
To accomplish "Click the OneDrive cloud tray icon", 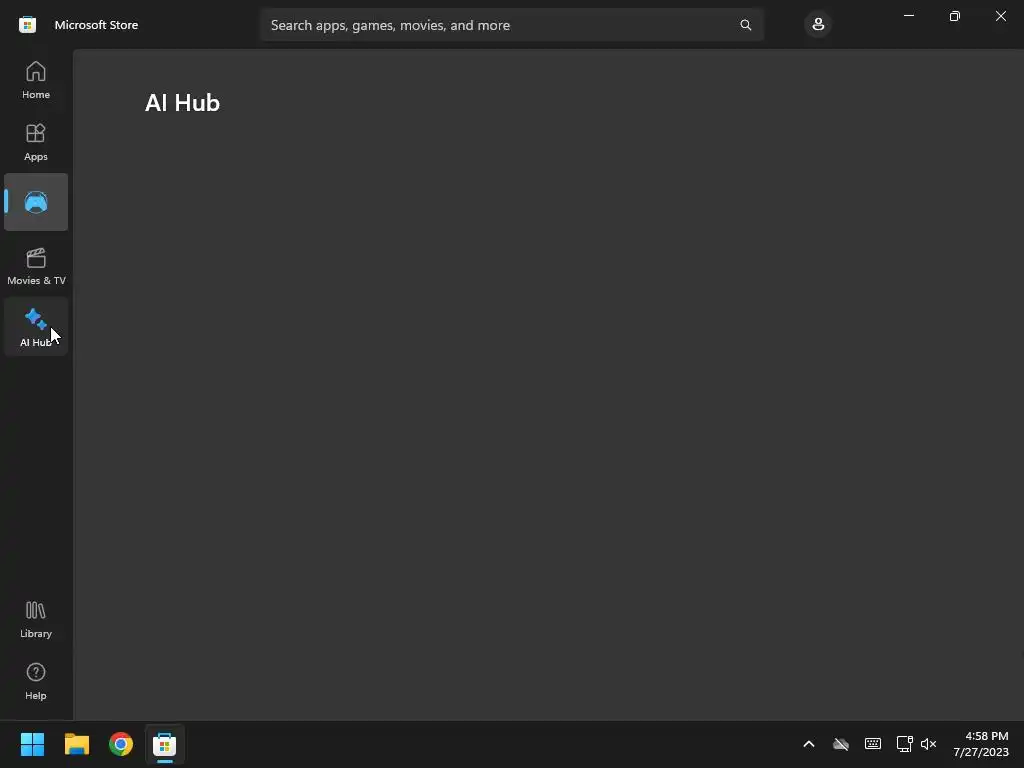I will tap(840, 744).
